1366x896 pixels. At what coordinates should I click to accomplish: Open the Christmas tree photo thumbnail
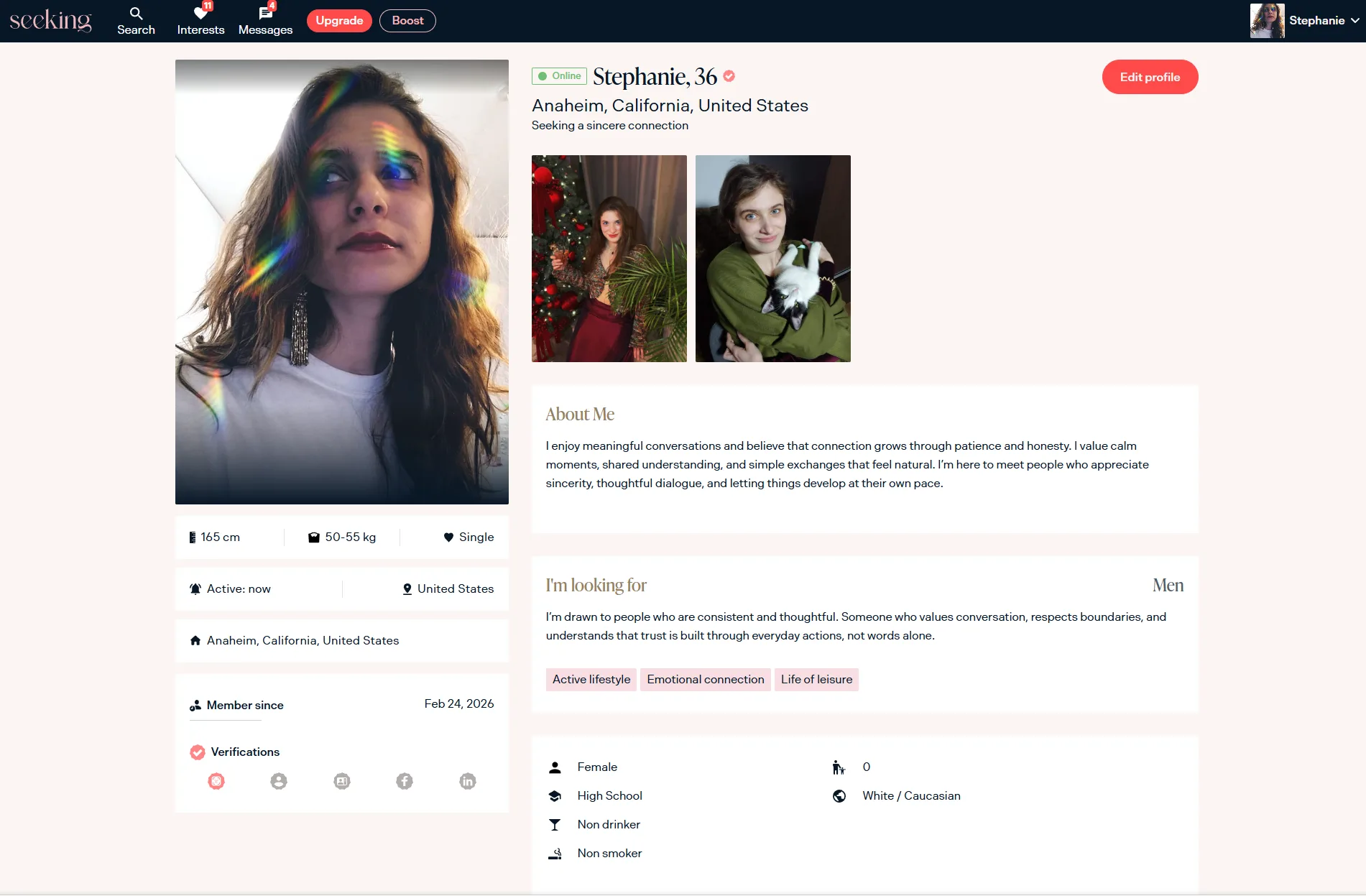[609, 259]
